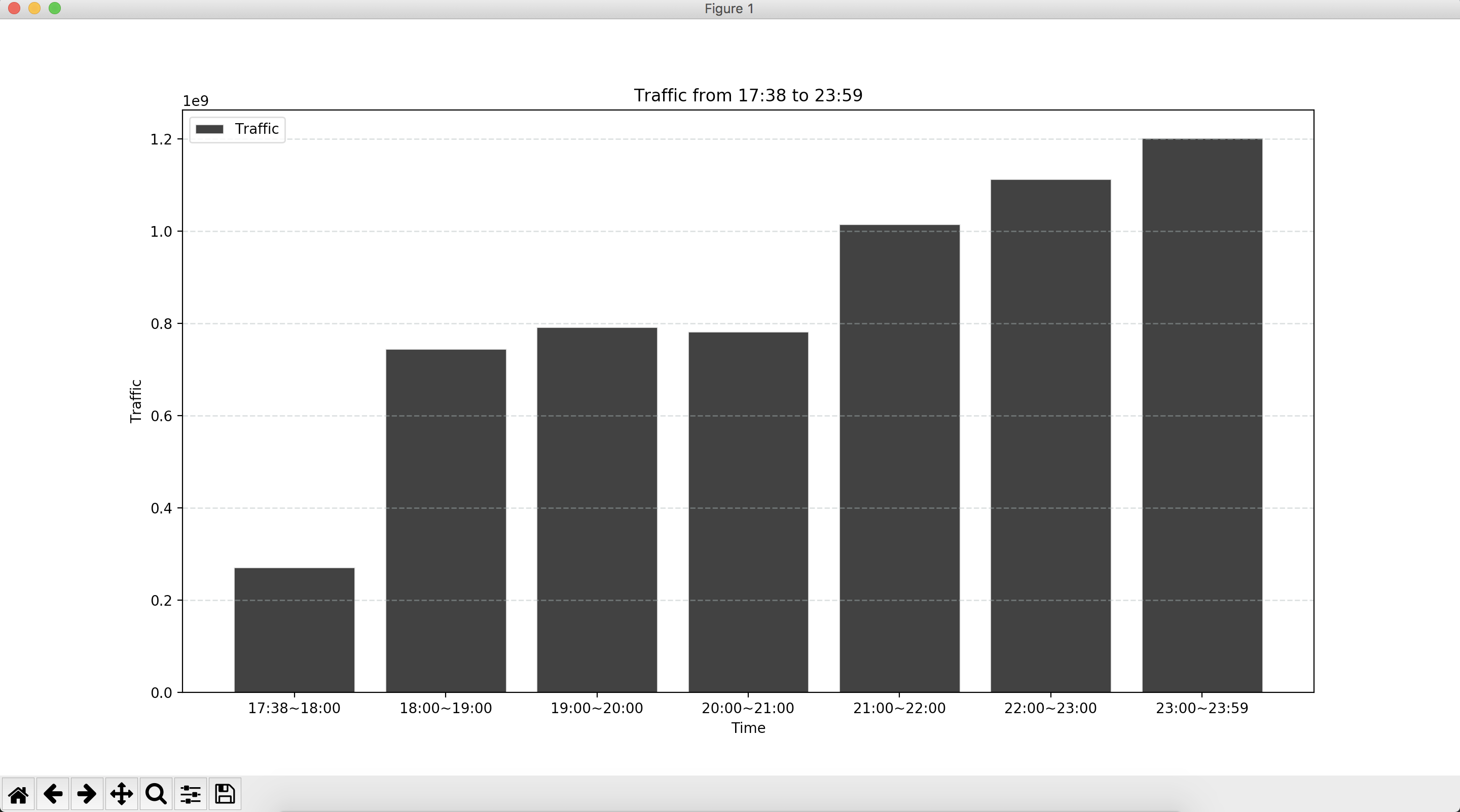Open the Configure subplots sliders icon
This screenshot has width=1460, height=812.
click(x=191, y=794)
